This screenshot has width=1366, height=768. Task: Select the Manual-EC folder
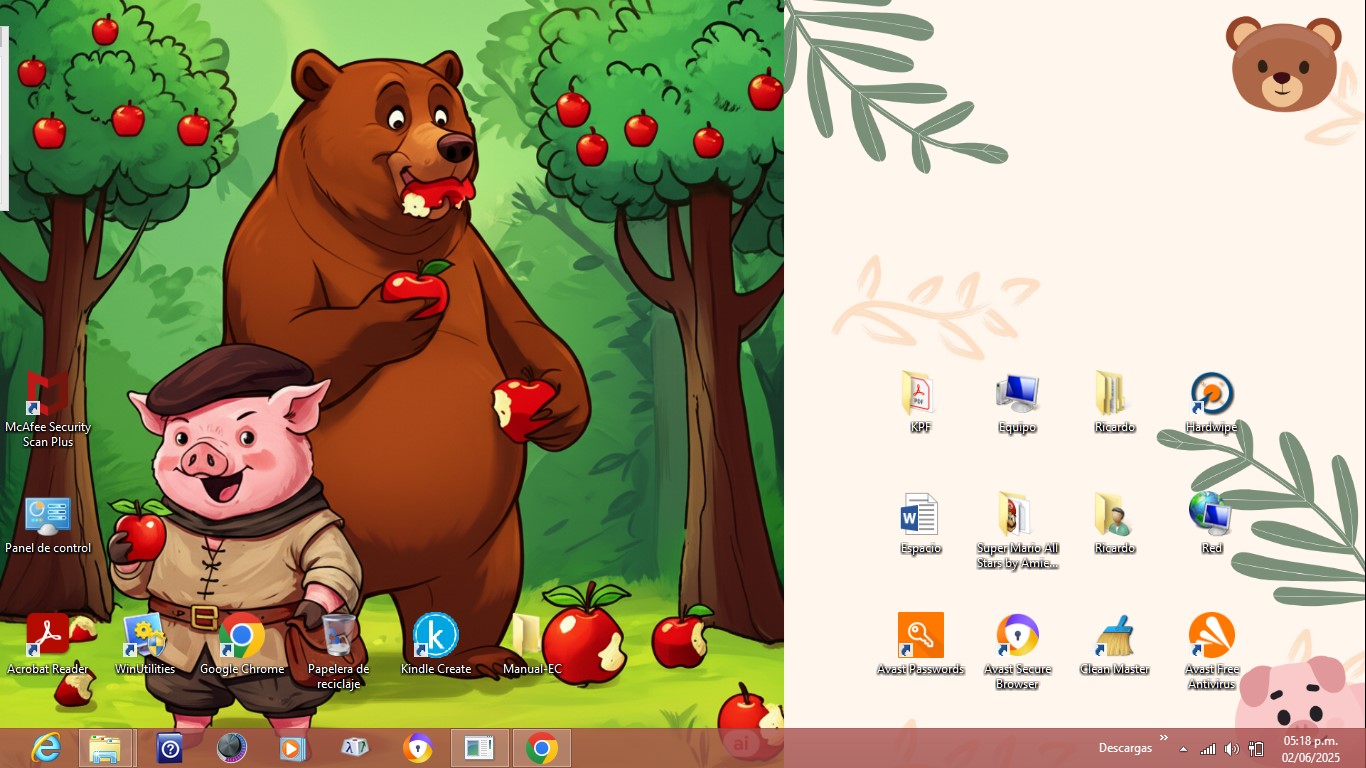(x=531, y=645)
